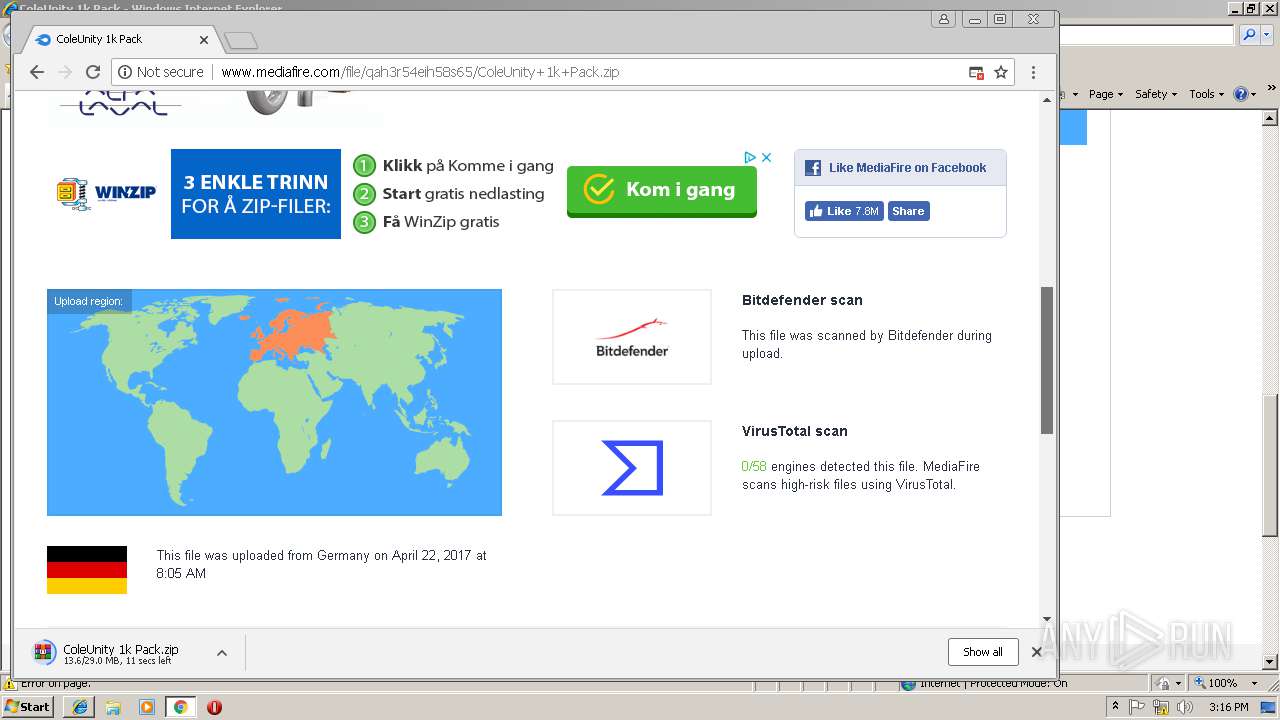The image size is (1280, 720).
Task: Bookmark this page with the star icon
Action: click(1000, 72)
